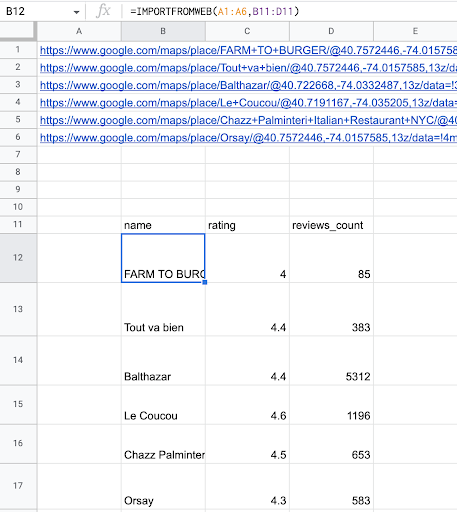The height and width of the screenshot is (512, 457).
Task: Select the cell with reviews count 5312
Action: pos(331,360)
